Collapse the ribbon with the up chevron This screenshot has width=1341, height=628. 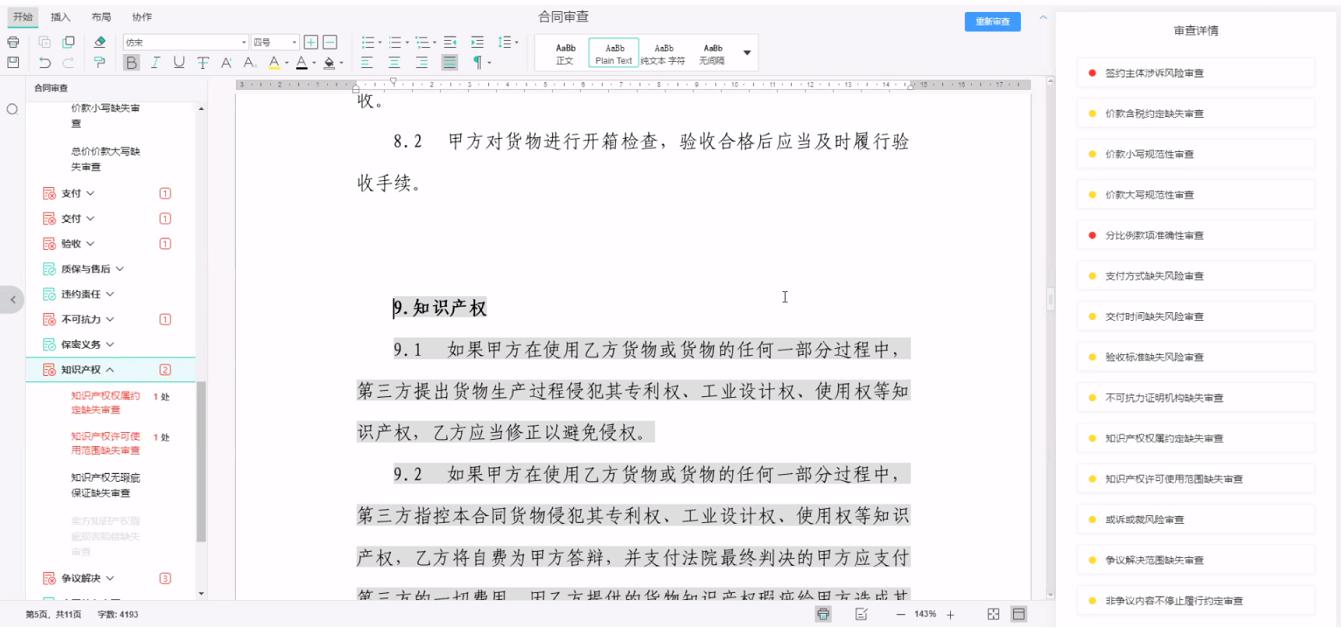coord(1043,18)
